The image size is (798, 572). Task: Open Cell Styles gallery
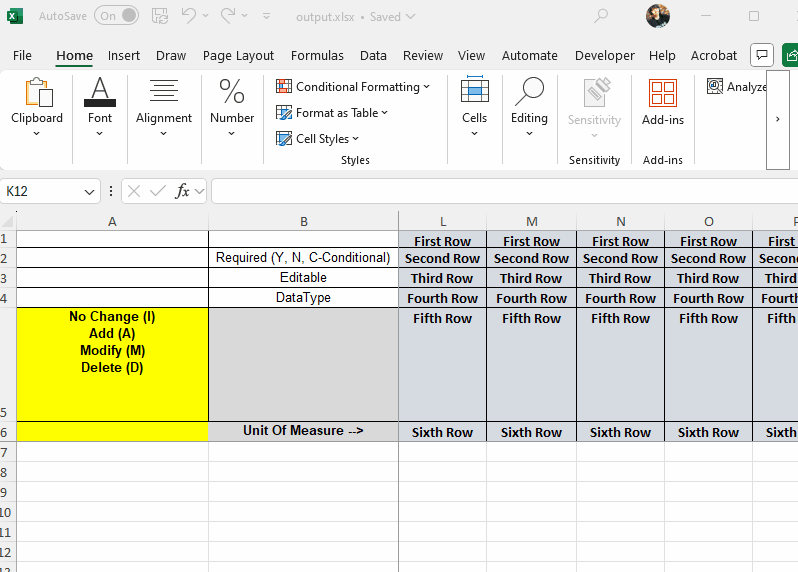click(318, 138)
